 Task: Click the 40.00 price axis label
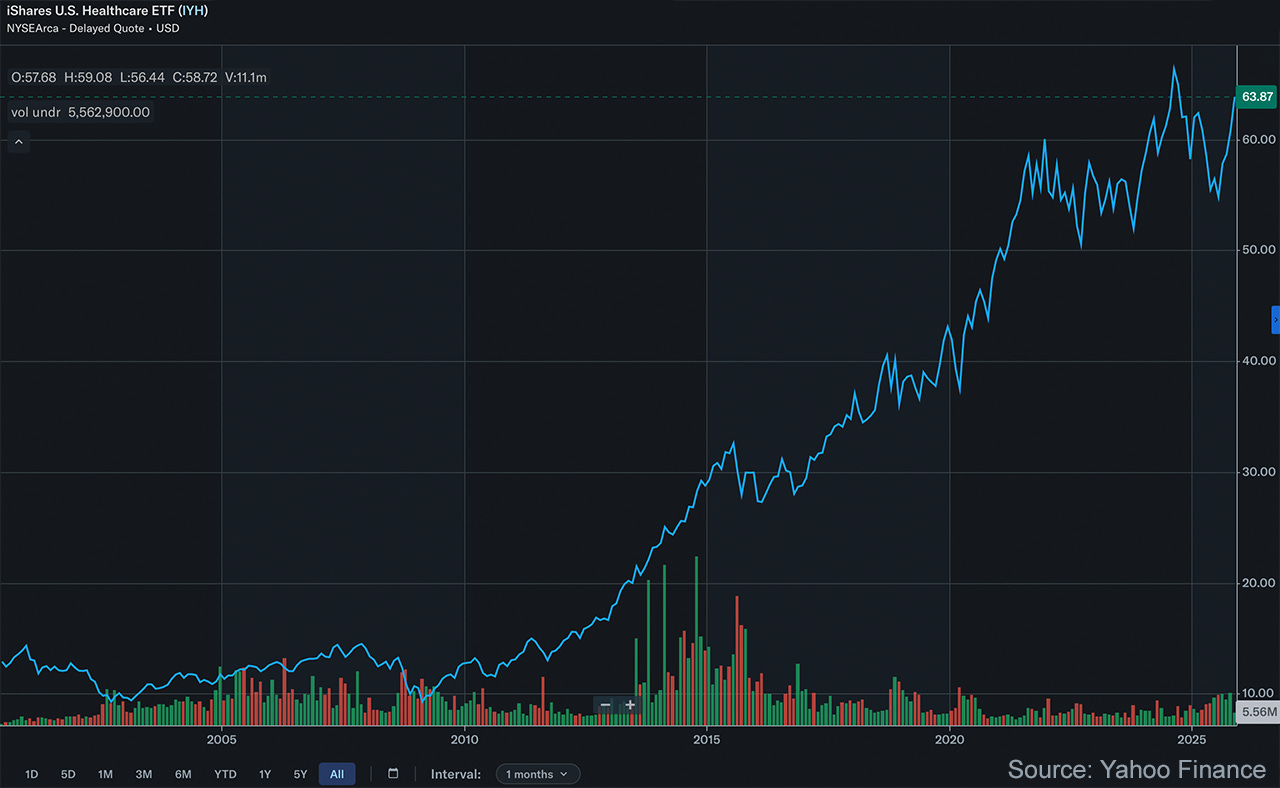[x=1258, y=361]
